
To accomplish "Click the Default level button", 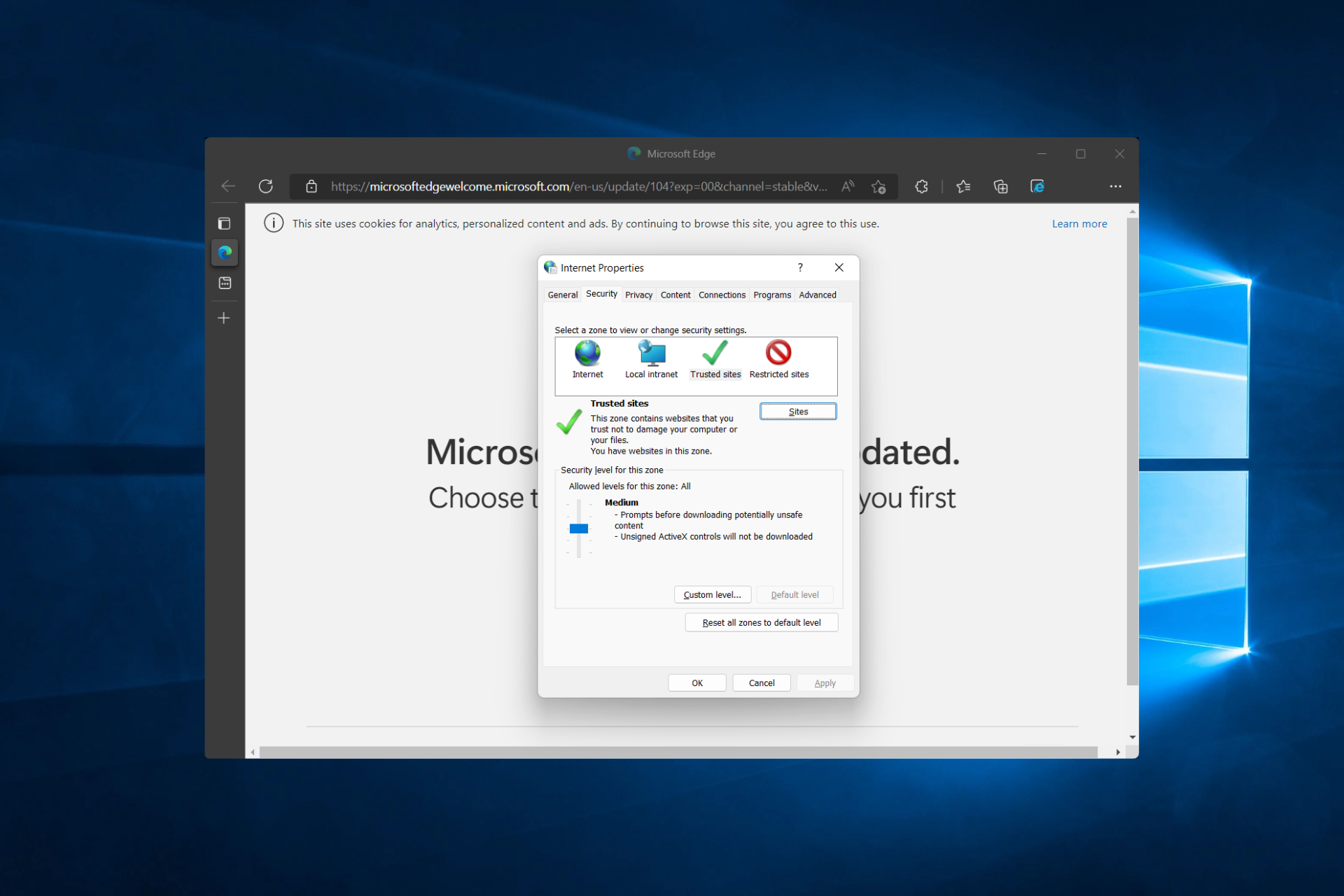I will pos(794,594).
